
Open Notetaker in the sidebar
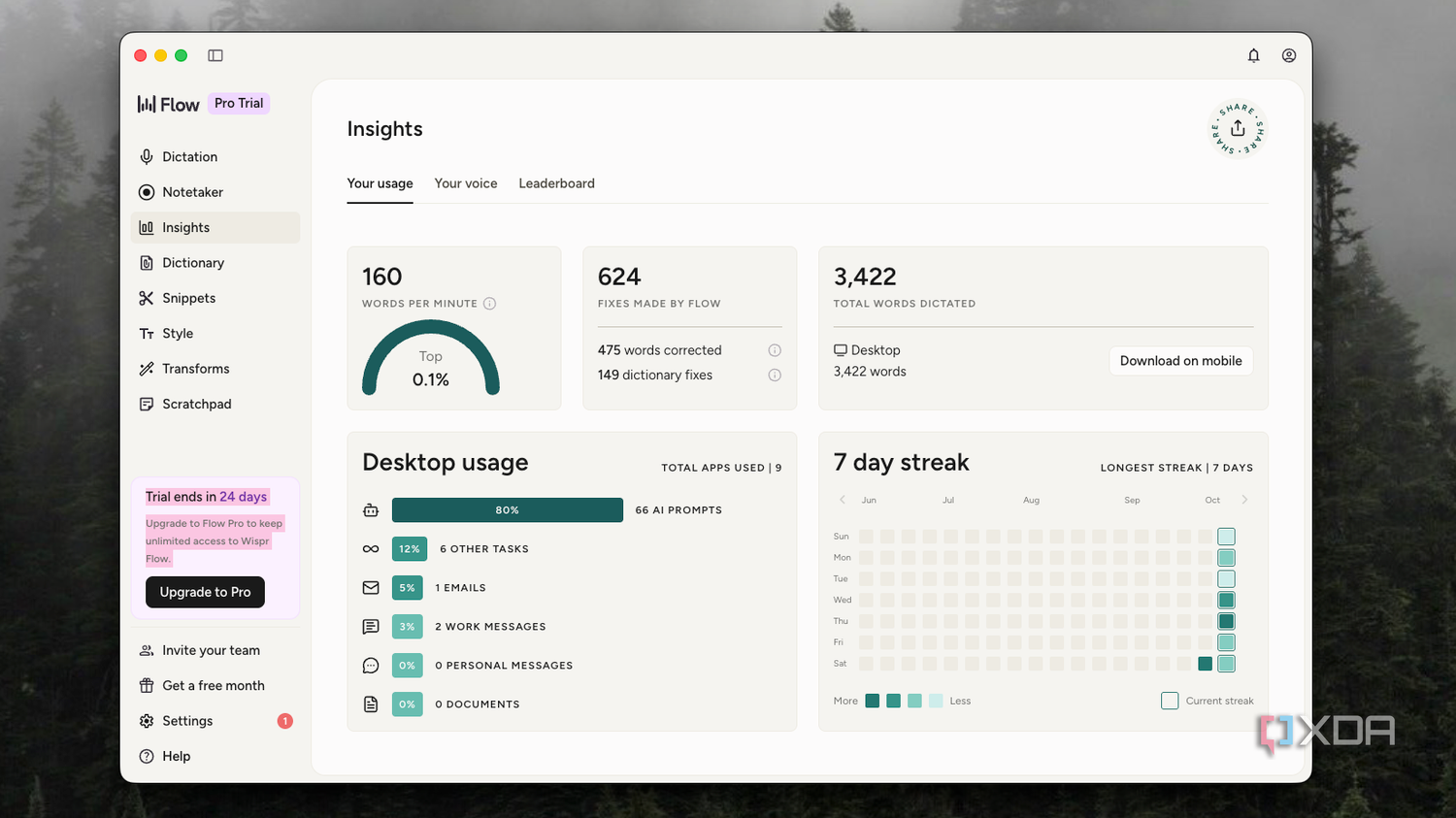tap(215, 192)
